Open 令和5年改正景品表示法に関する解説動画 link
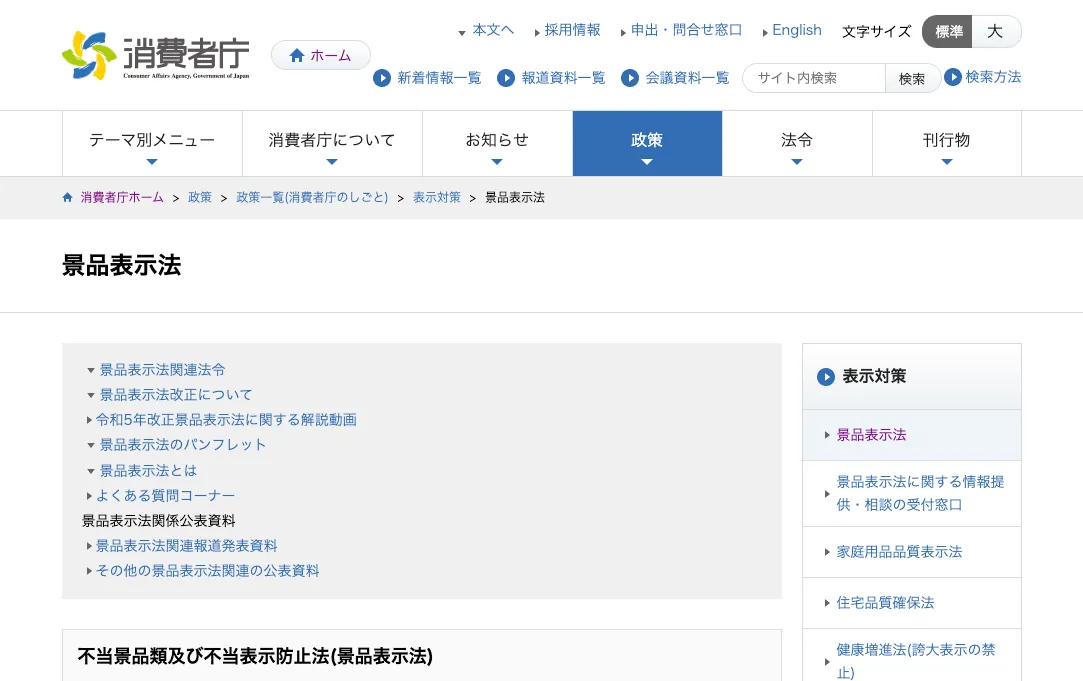1083x681 pixels. pyautogui.click(x=226, y=420)
